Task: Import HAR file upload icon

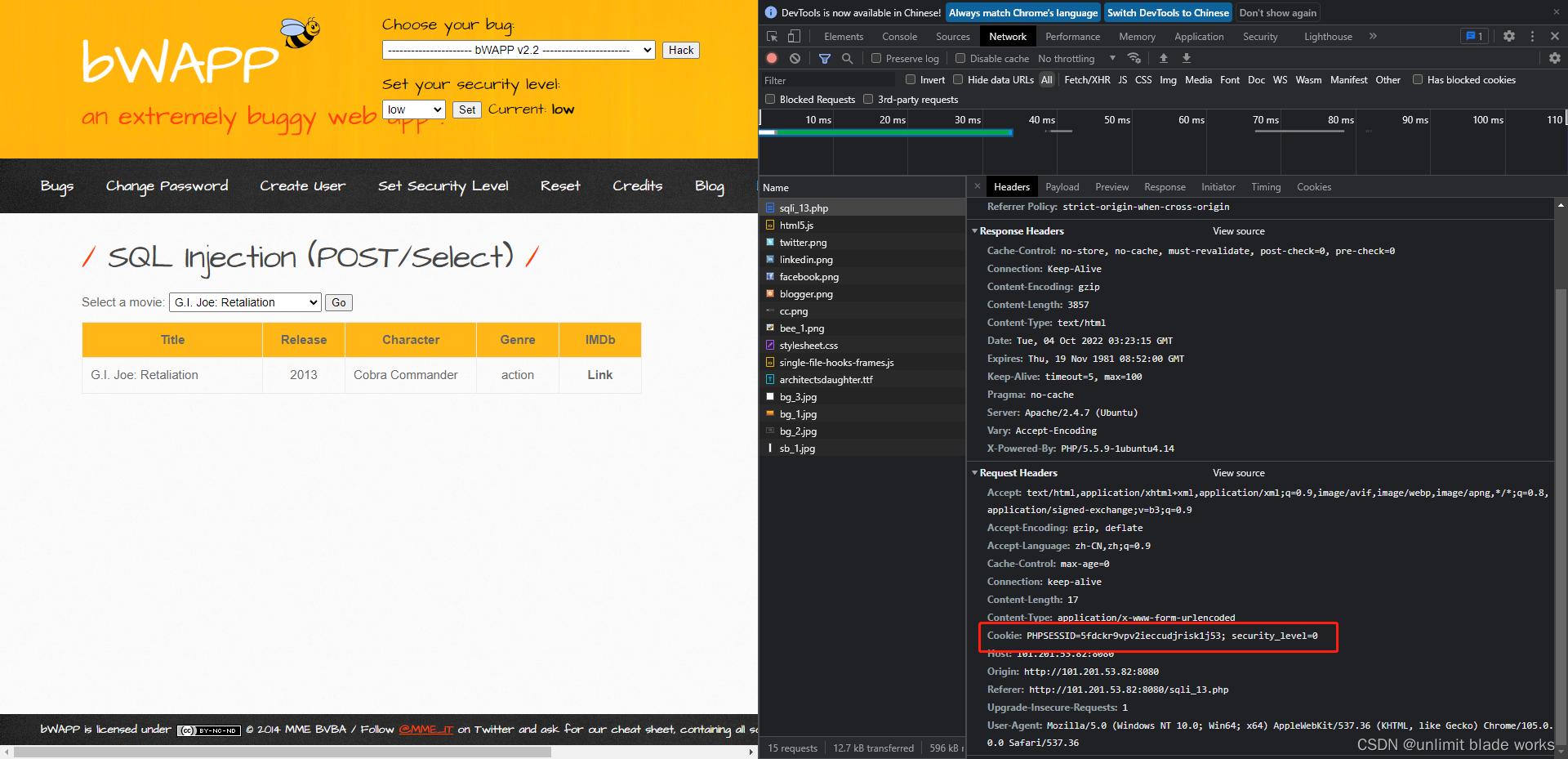Action: [x=1164, y=58]
